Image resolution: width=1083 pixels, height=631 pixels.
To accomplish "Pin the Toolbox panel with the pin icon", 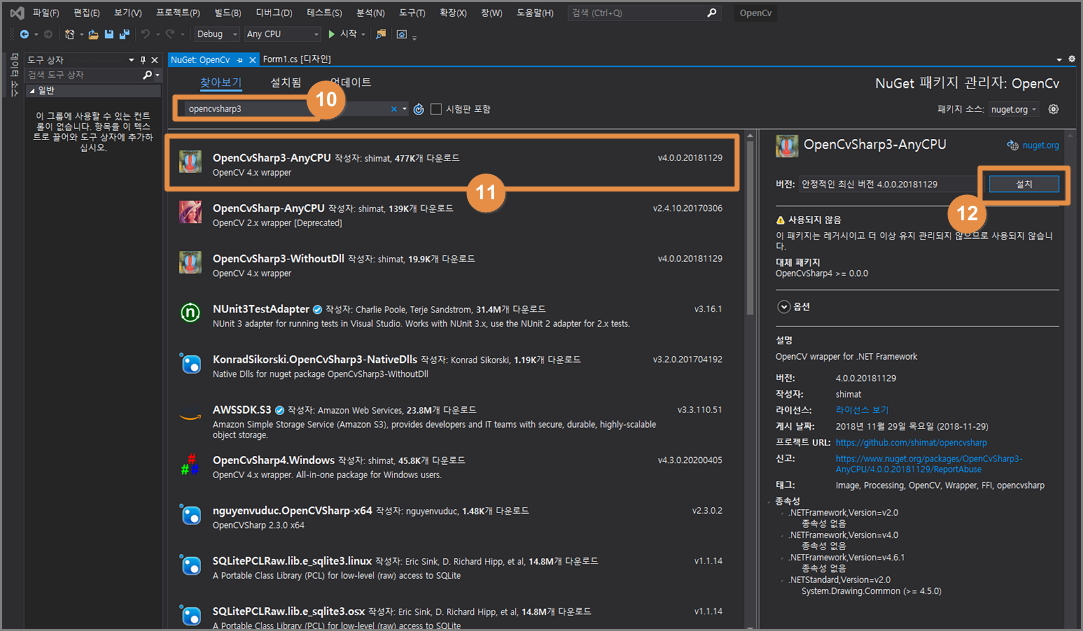I will [143, 60].
